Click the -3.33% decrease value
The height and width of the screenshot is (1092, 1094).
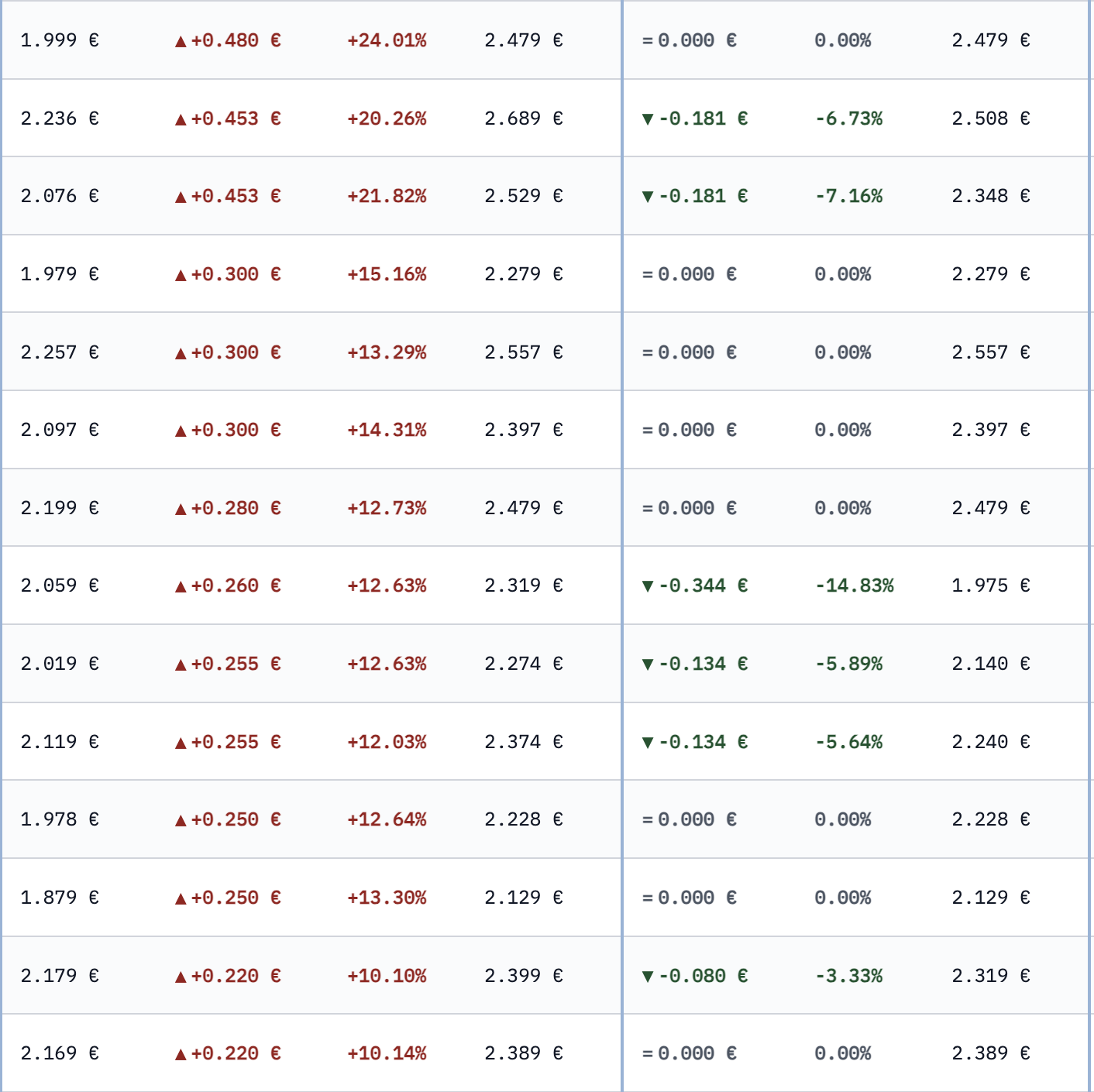[849, 976]
